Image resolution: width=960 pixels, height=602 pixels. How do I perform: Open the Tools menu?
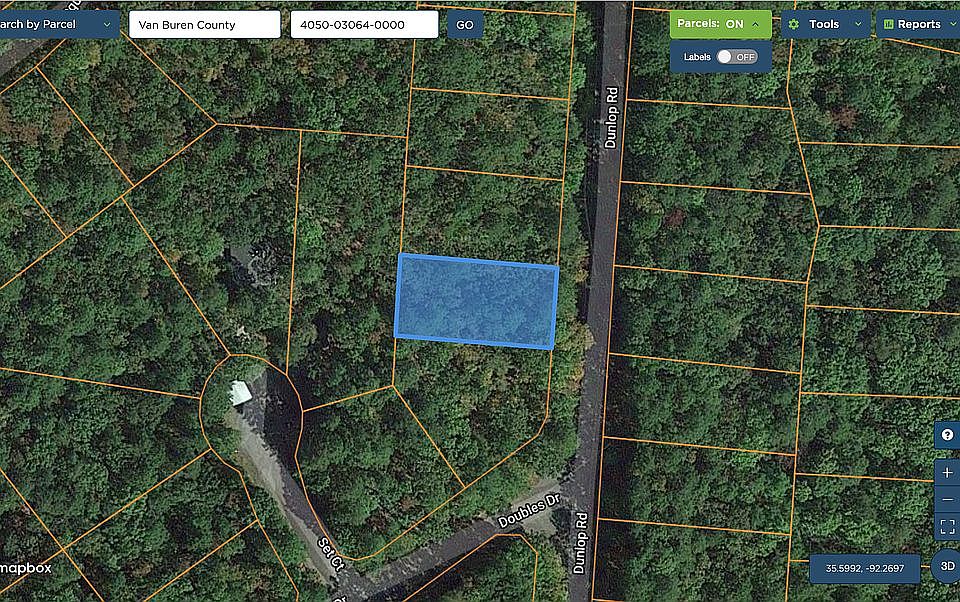(x=826, y=24)
